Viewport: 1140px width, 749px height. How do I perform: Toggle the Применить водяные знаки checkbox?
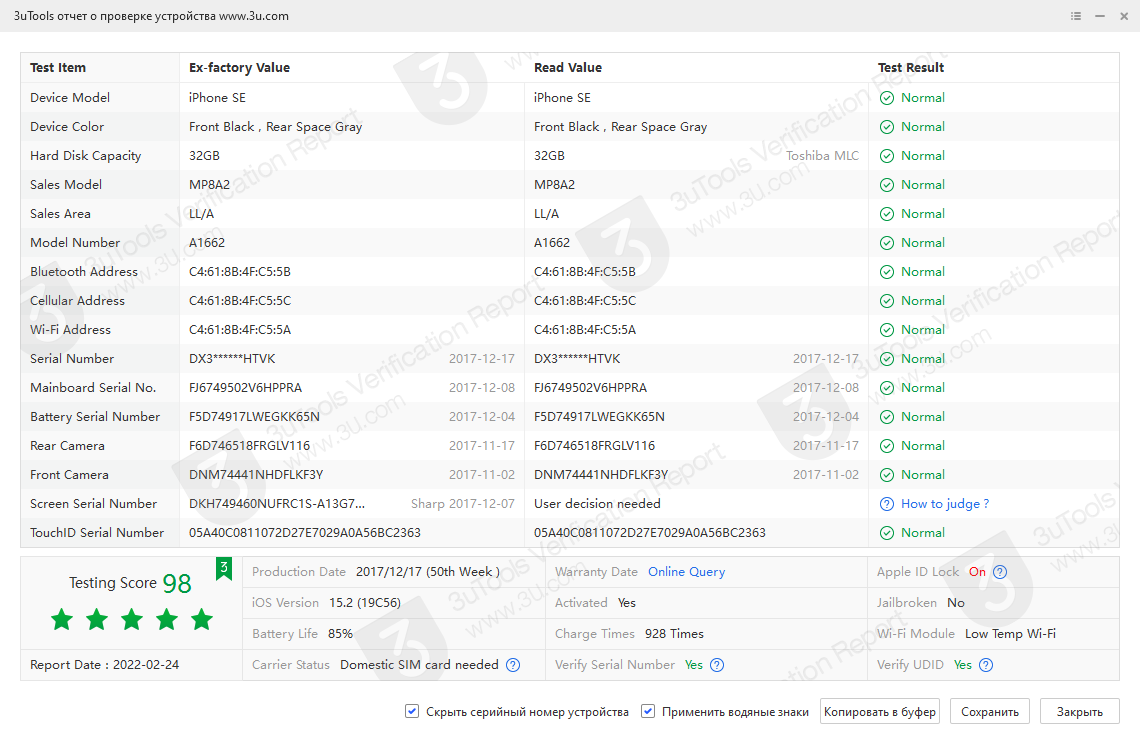click(648, 711)
